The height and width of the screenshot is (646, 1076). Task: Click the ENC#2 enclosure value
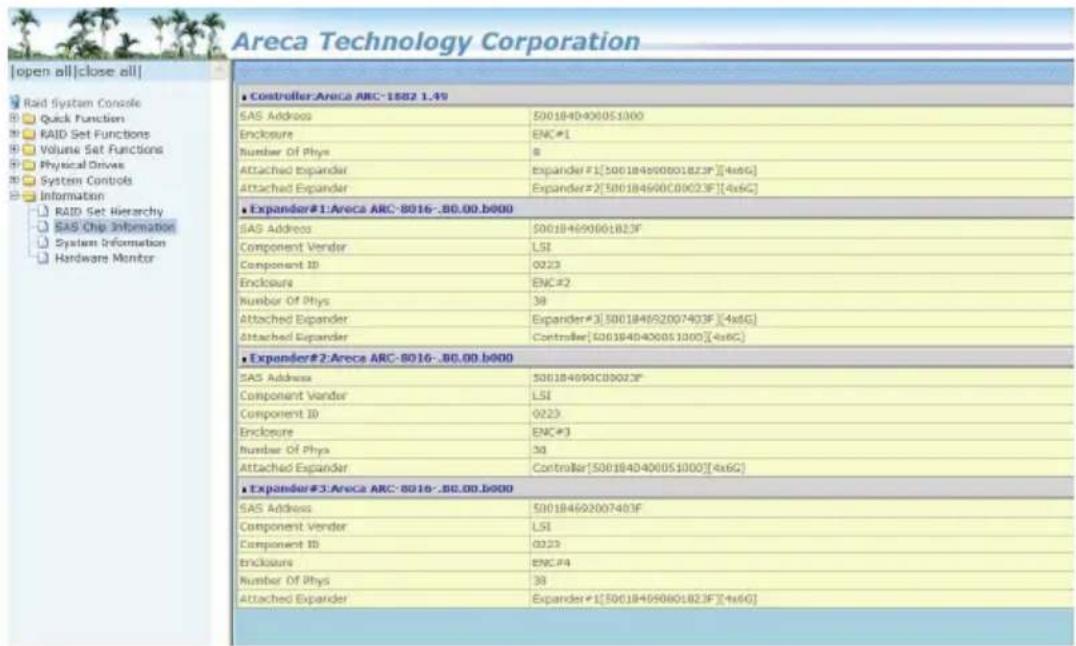click(551, 283)
